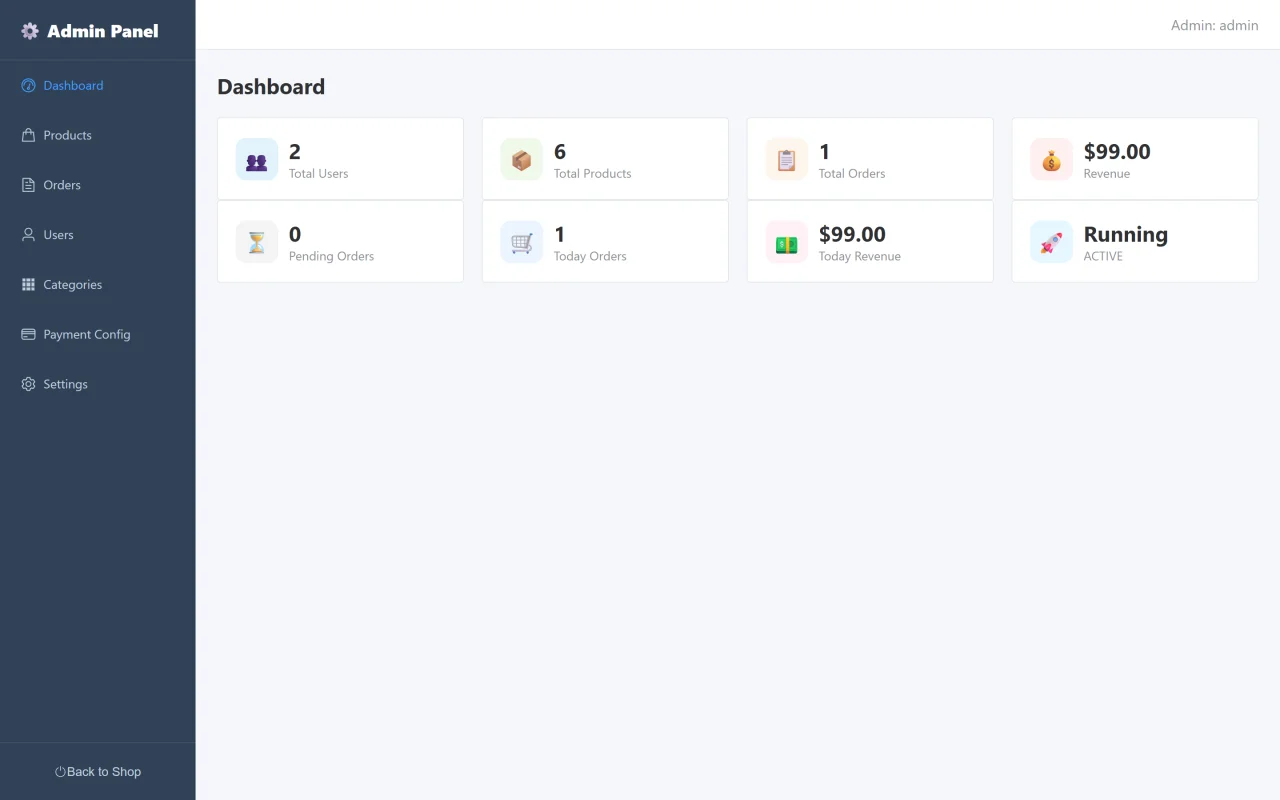This screenshot has height=800, width=1280.
Task: Click the Admin Panel title text
Action: click(103, 31)
